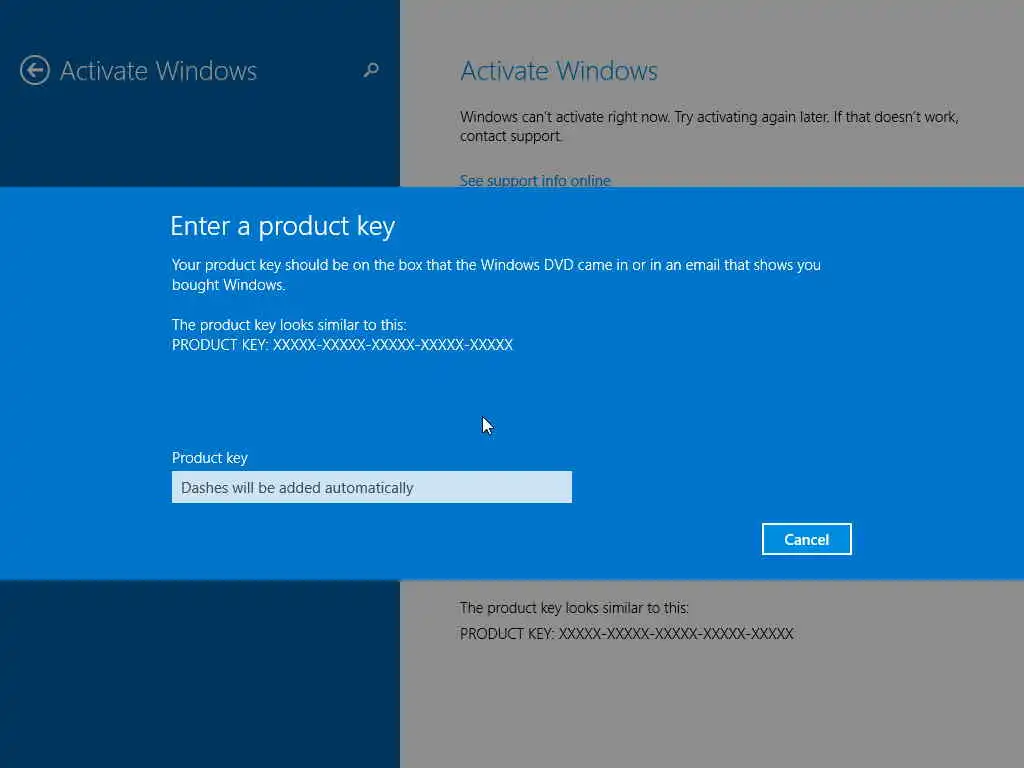This screenshot has width=1024, height=768.
Task: Click the Activate Windows heading in right pane
Action: [x=558, y=71]
